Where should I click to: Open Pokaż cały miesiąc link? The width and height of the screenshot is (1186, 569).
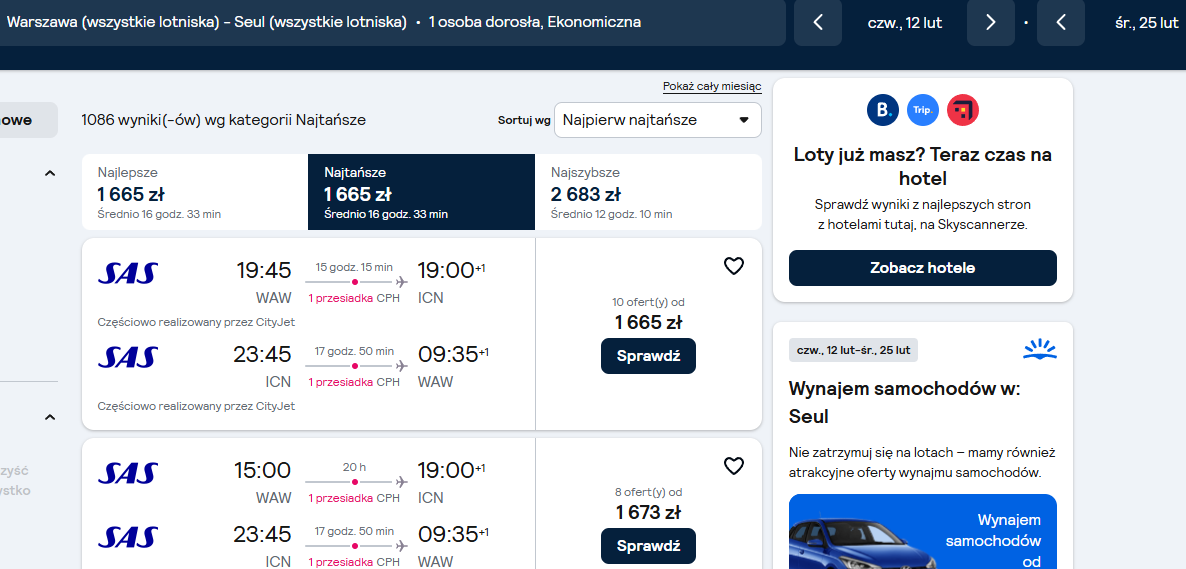(713, 86)
